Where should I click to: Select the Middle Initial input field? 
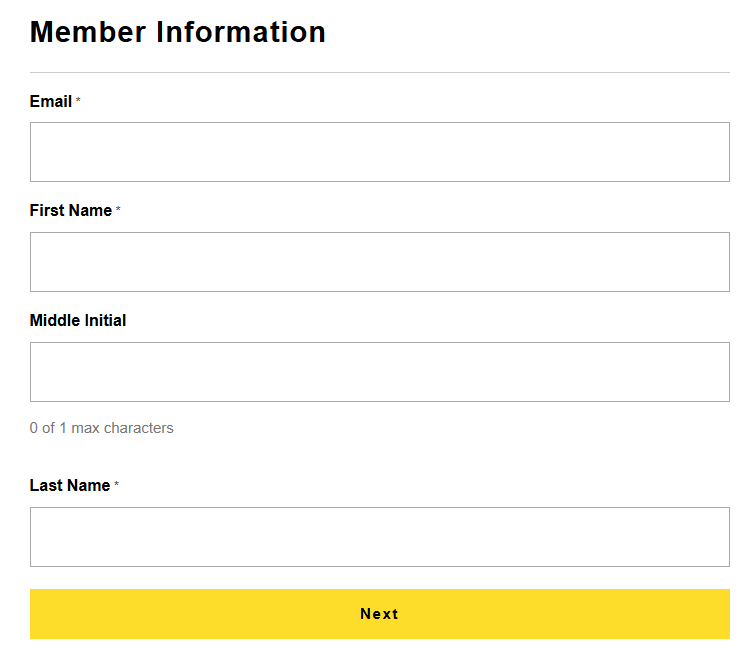[379, 372]
